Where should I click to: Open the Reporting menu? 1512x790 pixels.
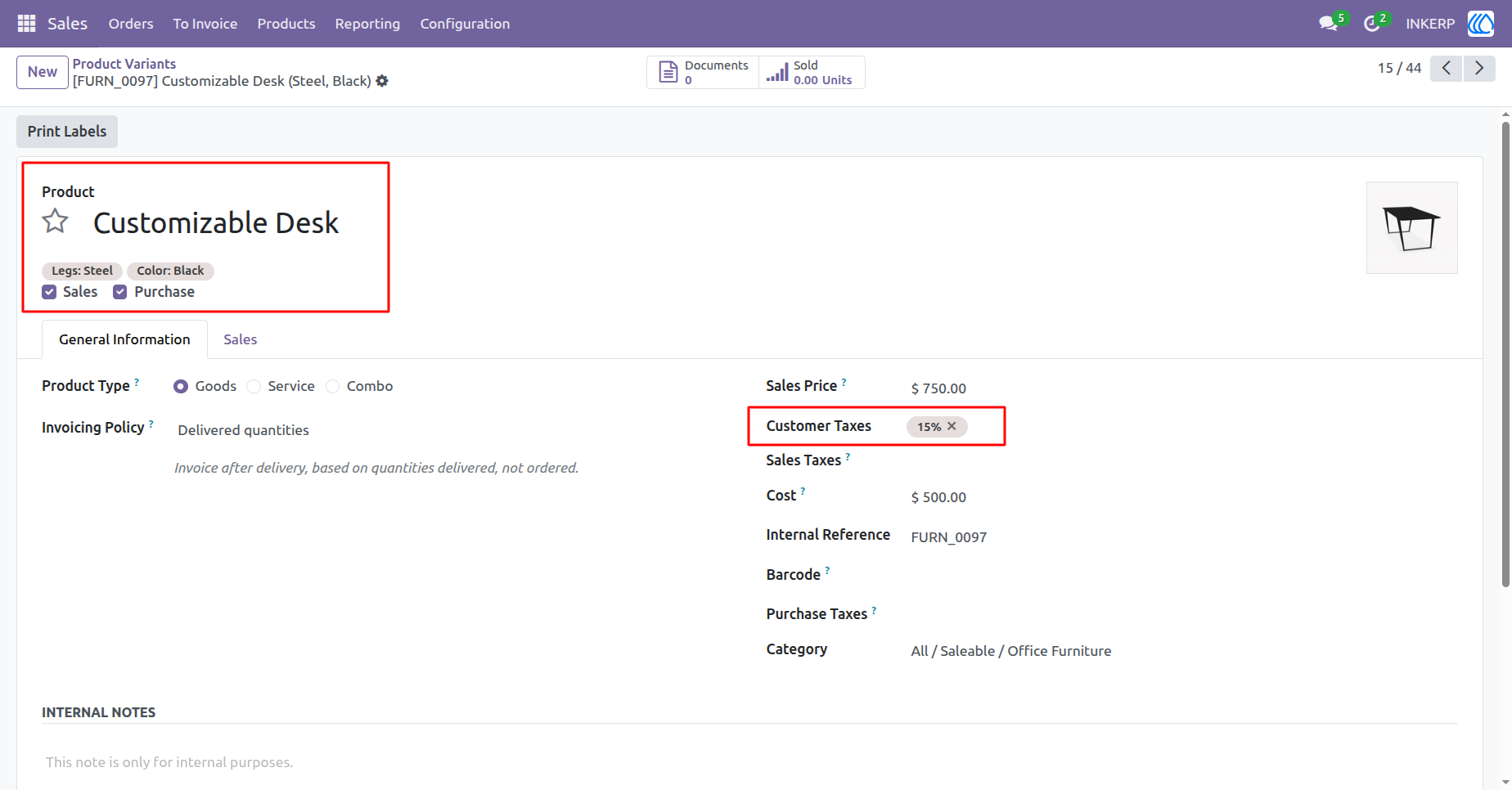(367, 24)
